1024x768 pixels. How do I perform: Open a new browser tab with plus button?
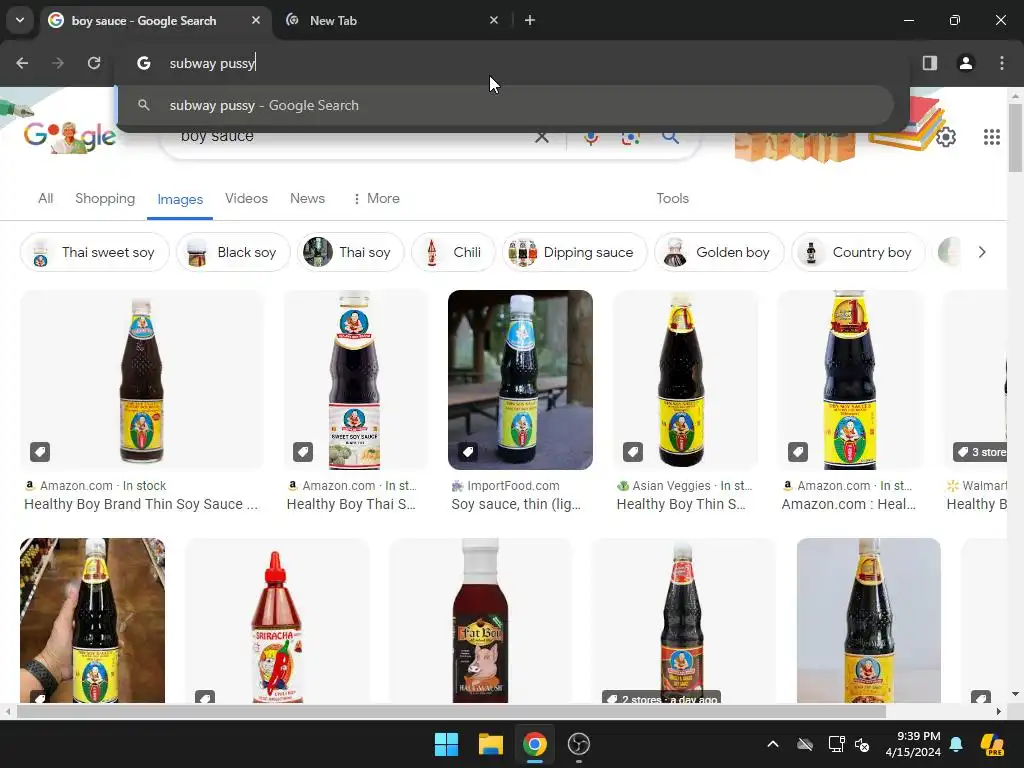pos(530,20)
